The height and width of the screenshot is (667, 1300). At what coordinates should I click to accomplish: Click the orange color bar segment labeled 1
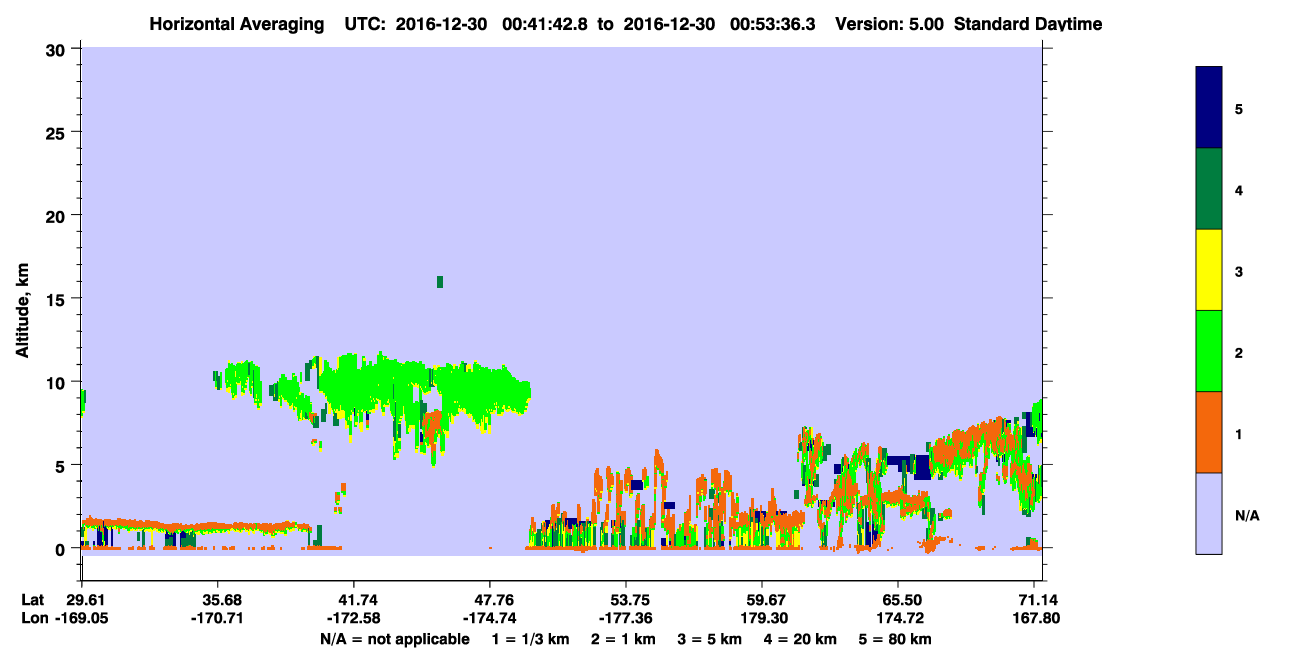pyautogui.click(x=1208, y=432)
